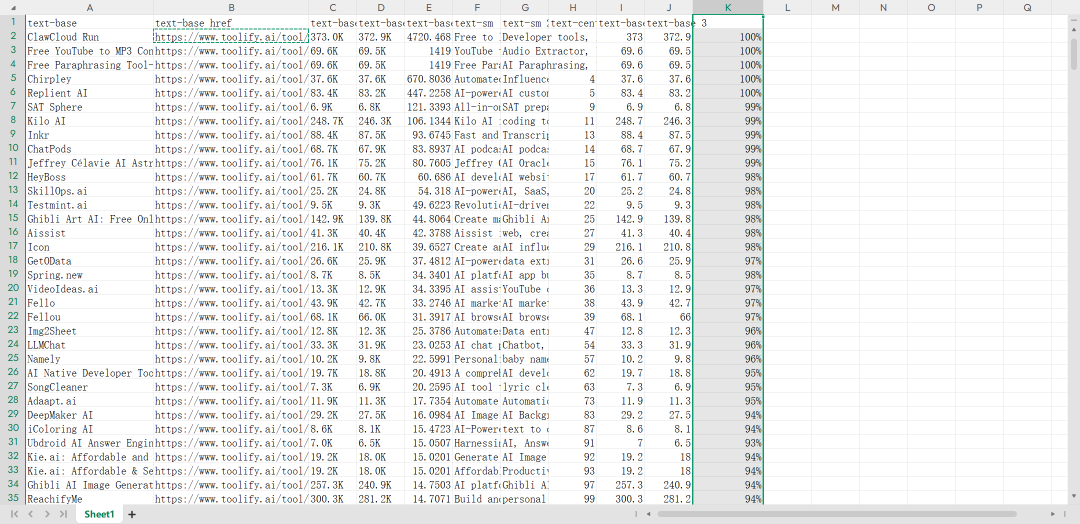Viewport: 1080px width, 524px height.
Task: Select column D header
Action: 381,8
